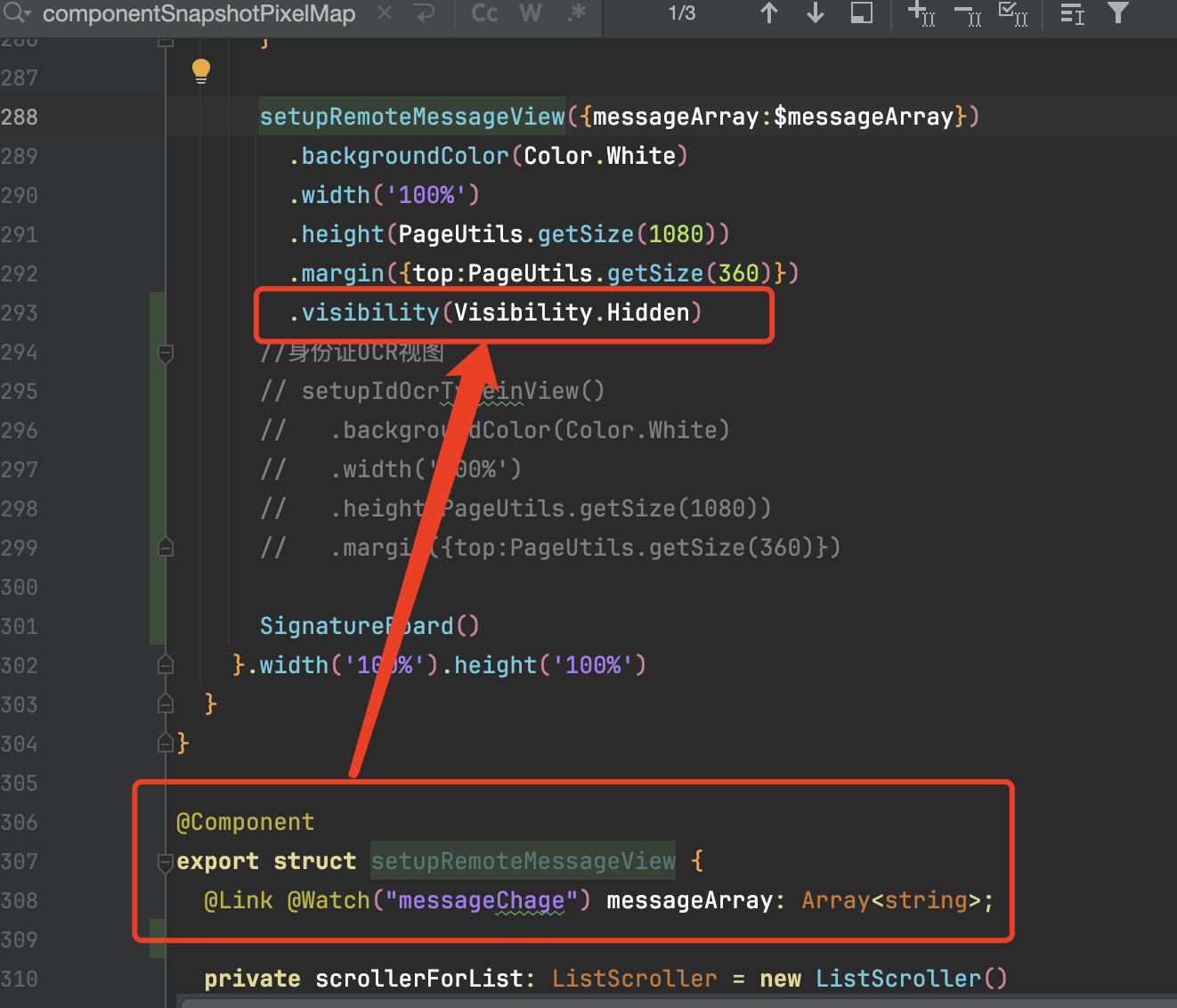Select all occurrences icon
1177x1008 pixels.
point(1013,13)
